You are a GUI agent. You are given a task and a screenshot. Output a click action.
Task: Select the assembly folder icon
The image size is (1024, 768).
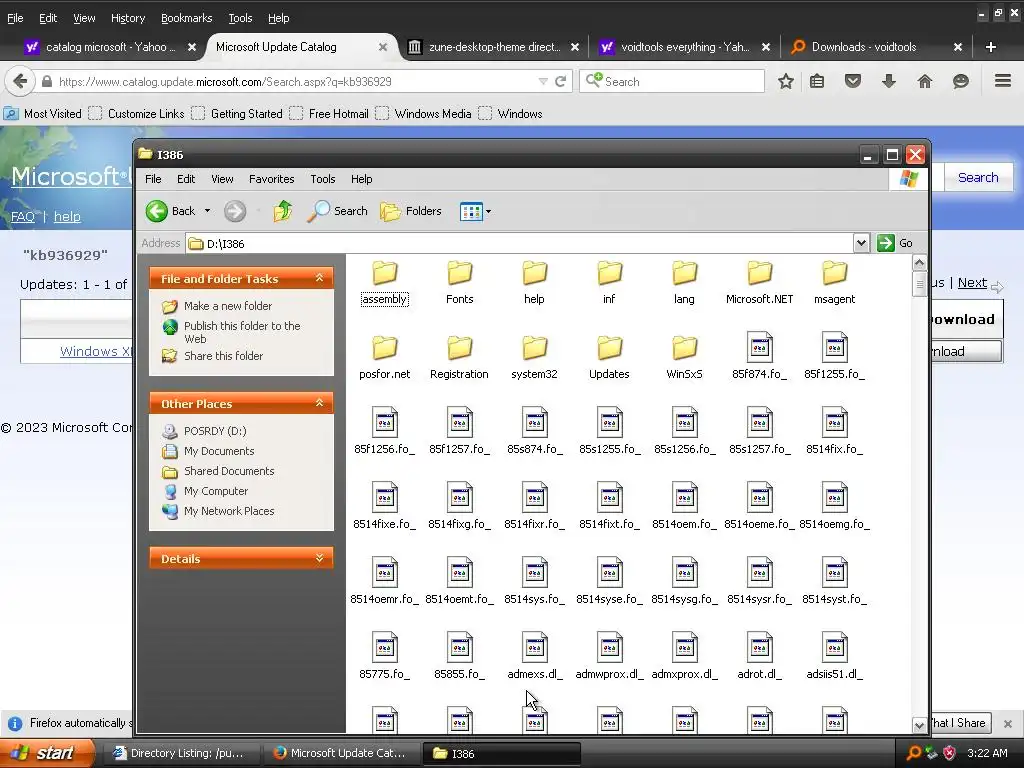coord(385,273)
